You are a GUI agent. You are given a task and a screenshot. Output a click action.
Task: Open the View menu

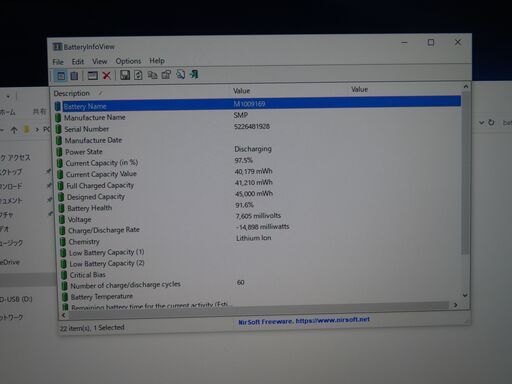tap(100, 61)
